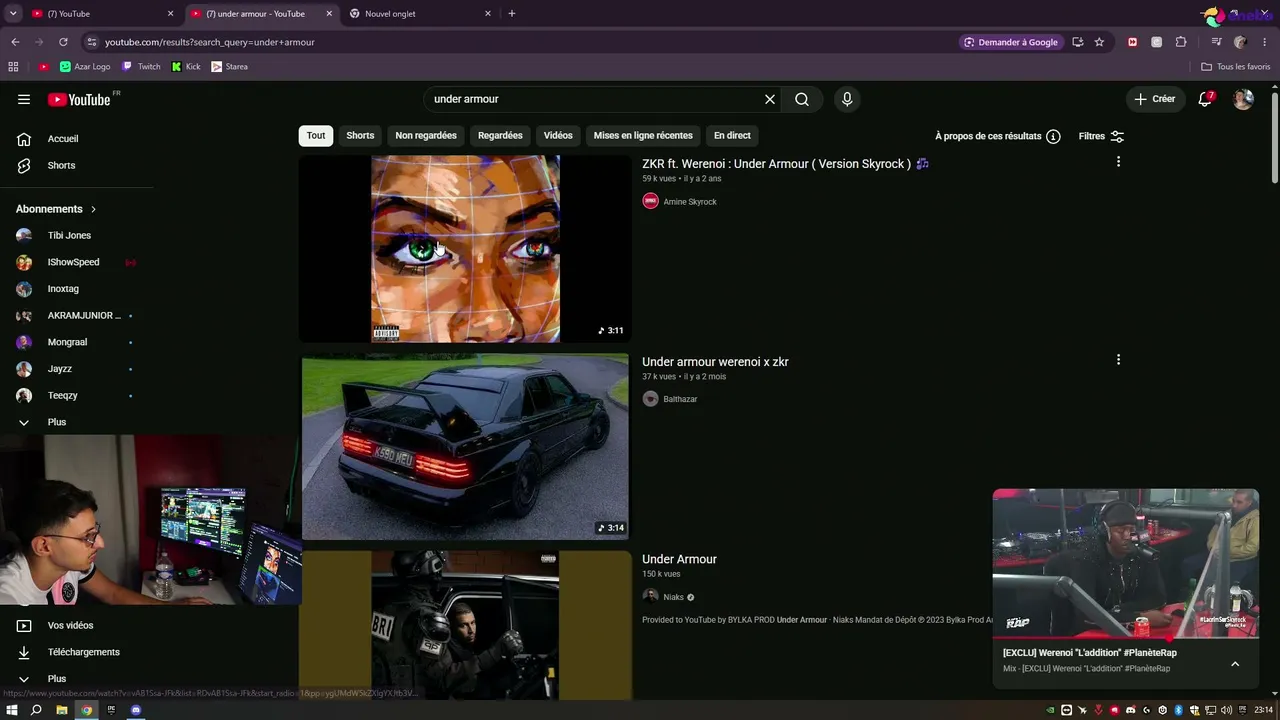Open the site information icon in address bar

(92, 42)
